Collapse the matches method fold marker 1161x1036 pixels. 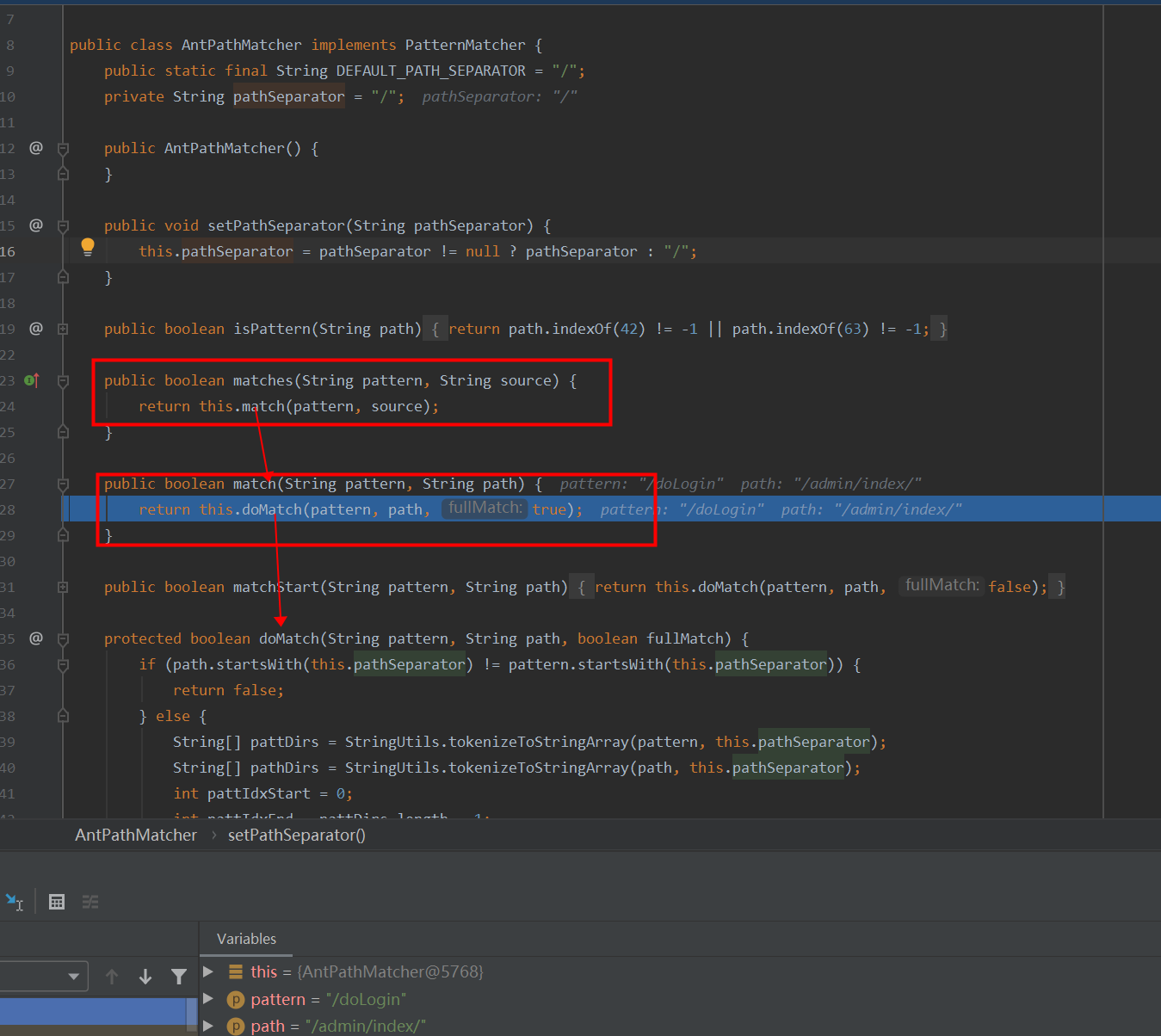click(63, 381)
